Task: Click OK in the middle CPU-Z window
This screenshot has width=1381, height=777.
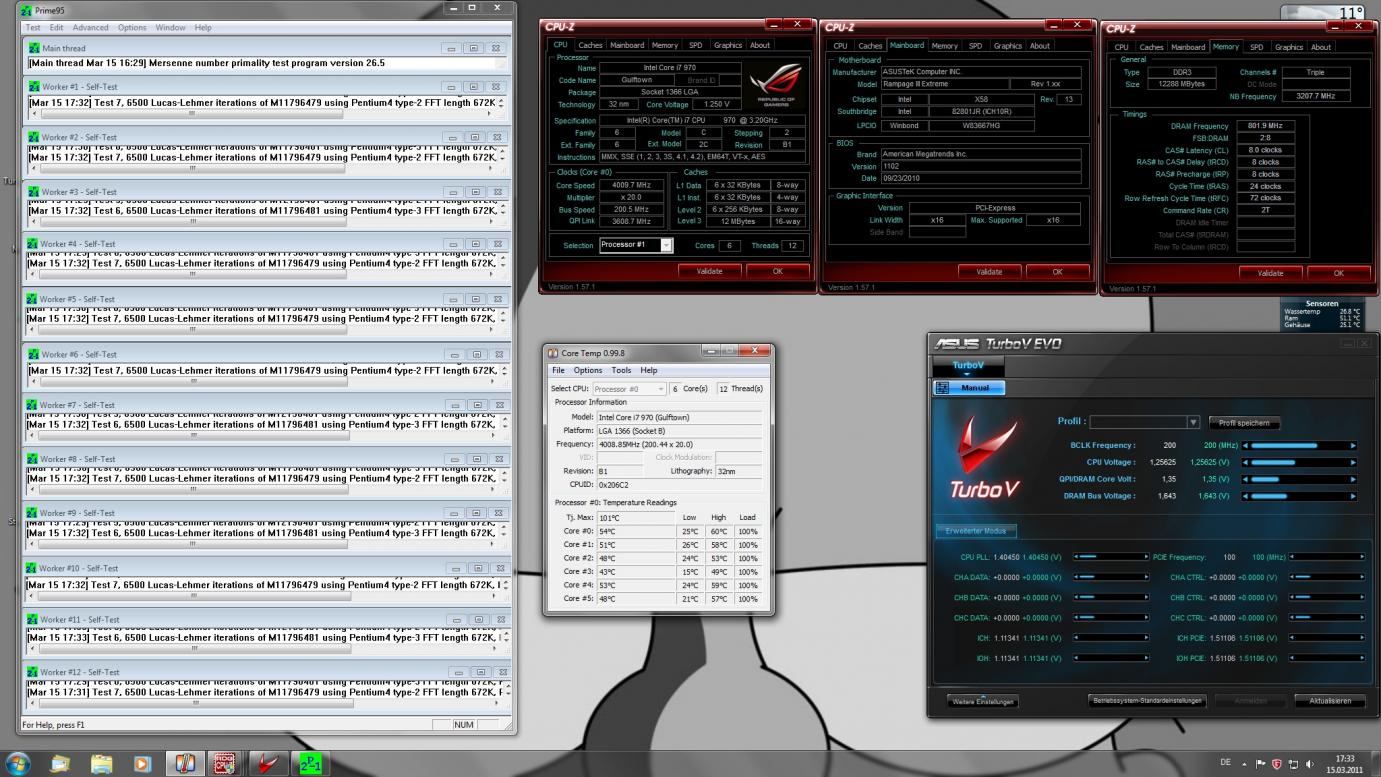Action: tap(1057, 271)
